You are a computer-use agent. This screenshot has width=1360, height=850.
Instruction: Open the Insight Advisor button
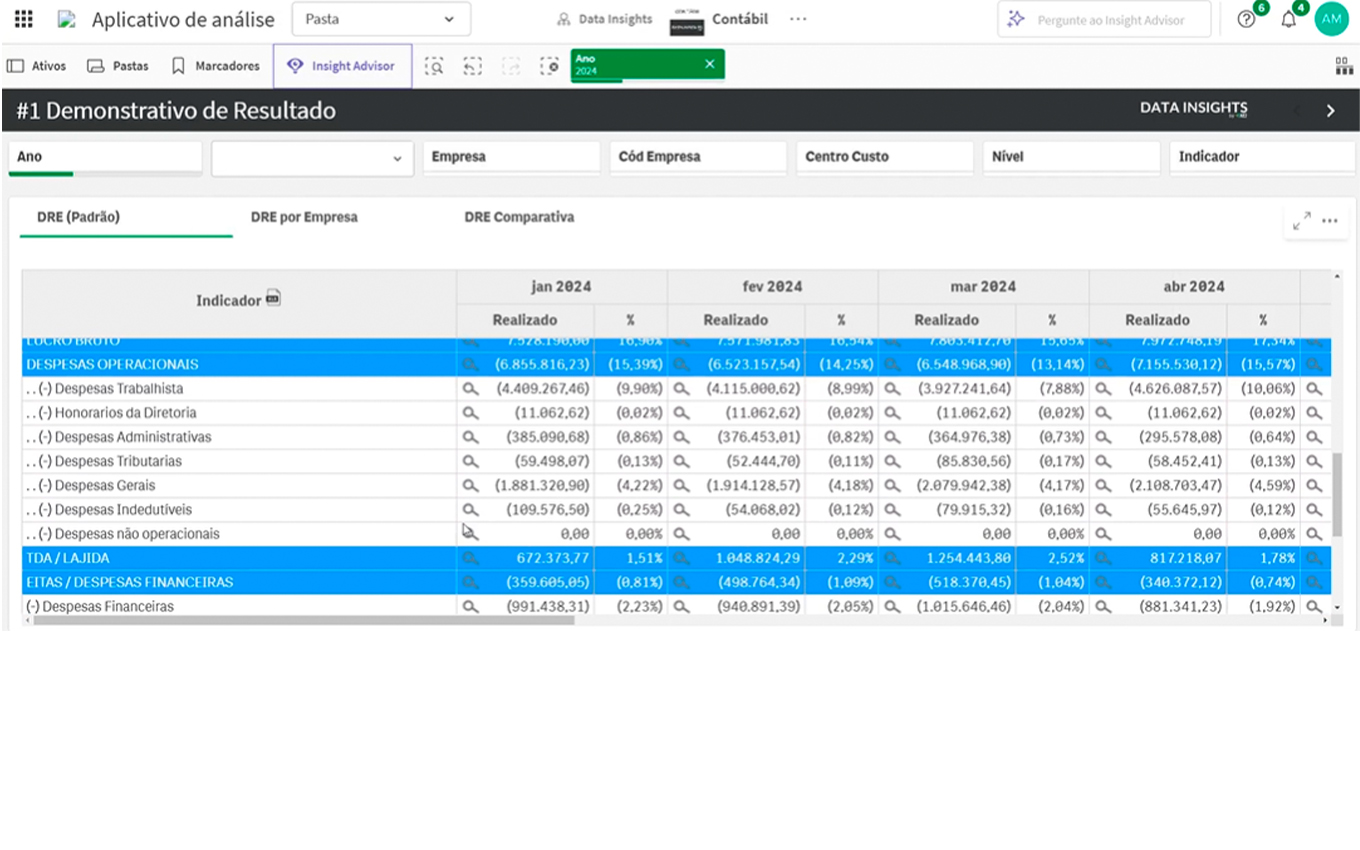341,66
